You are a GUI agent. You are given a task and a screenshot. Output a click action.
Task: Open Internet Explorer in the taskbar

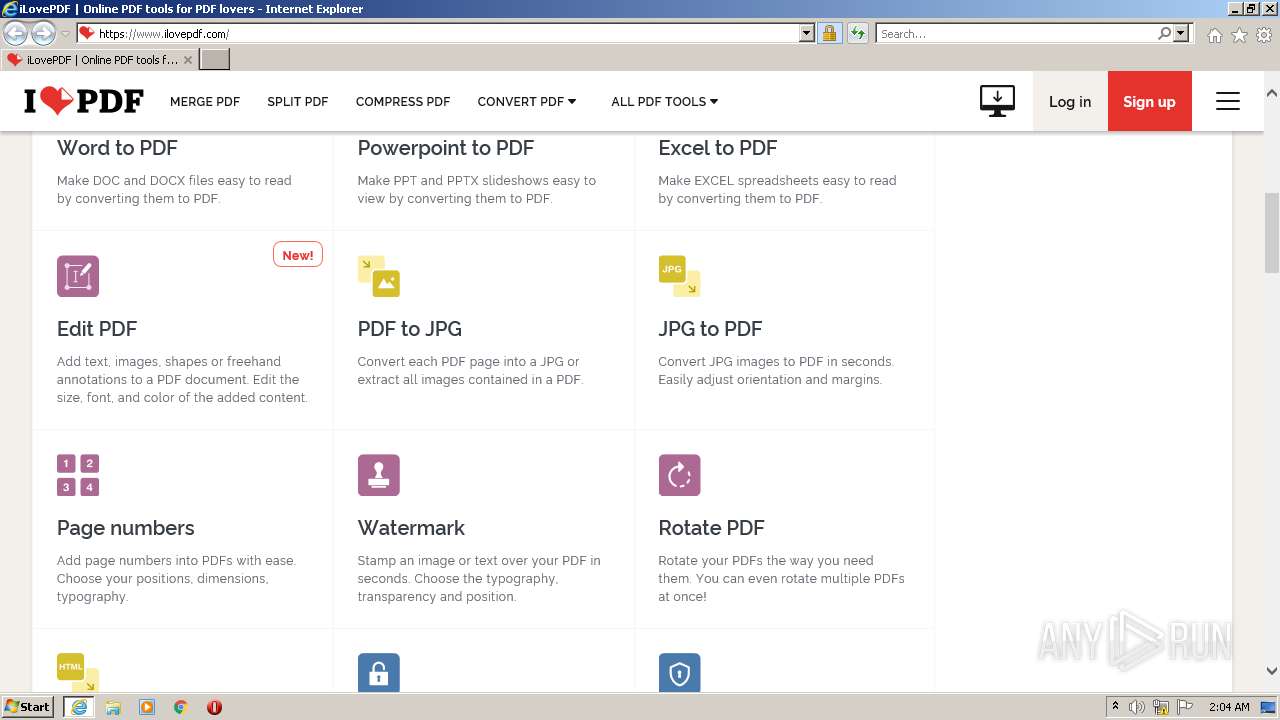(x=79, y=707)
